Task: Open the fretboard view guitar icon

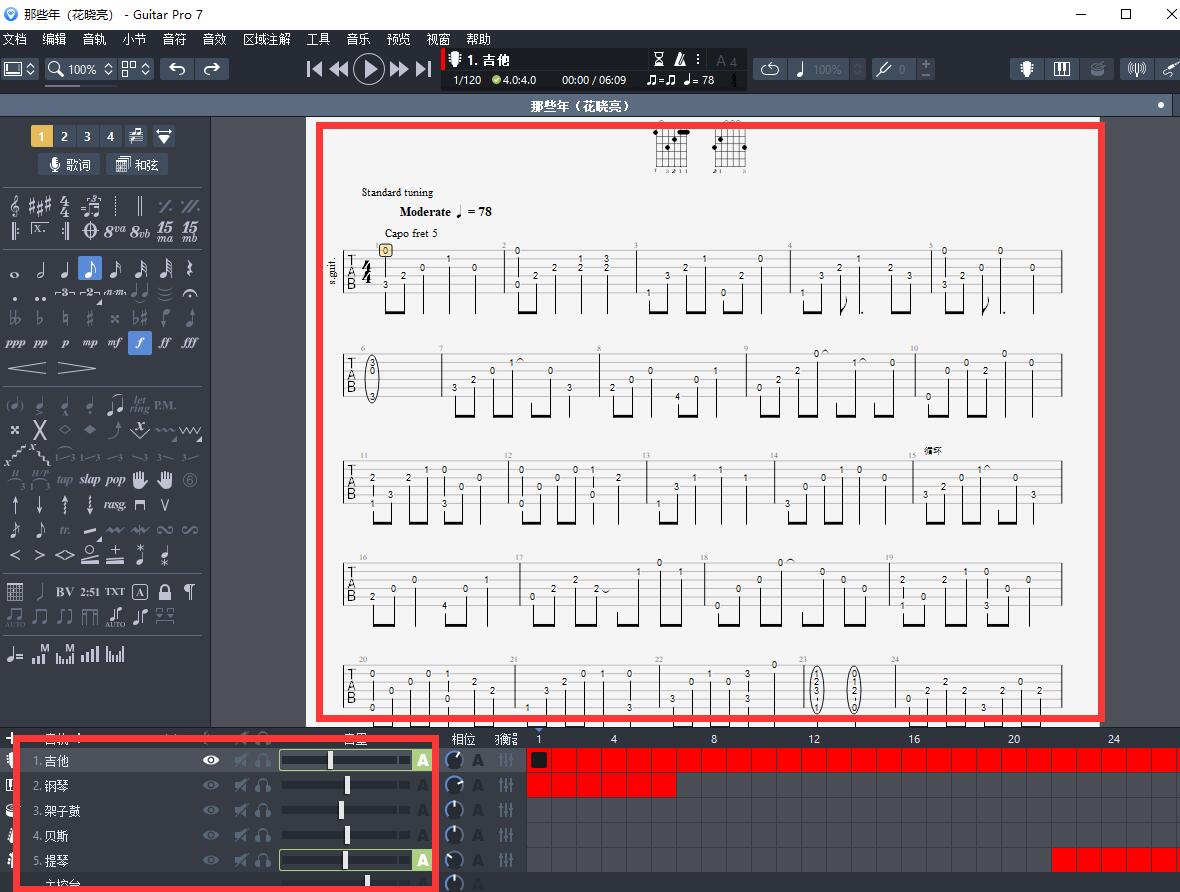Action: click(1026, 69)
